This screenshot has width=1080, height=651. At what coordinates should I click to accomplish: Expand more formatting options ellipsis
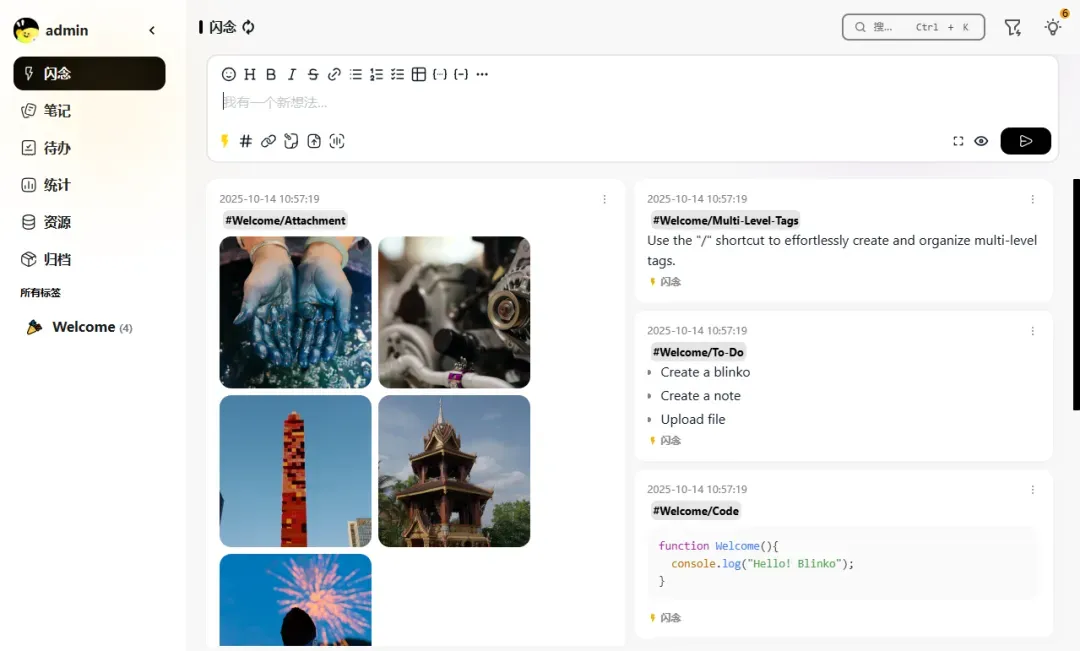[482, 74]
